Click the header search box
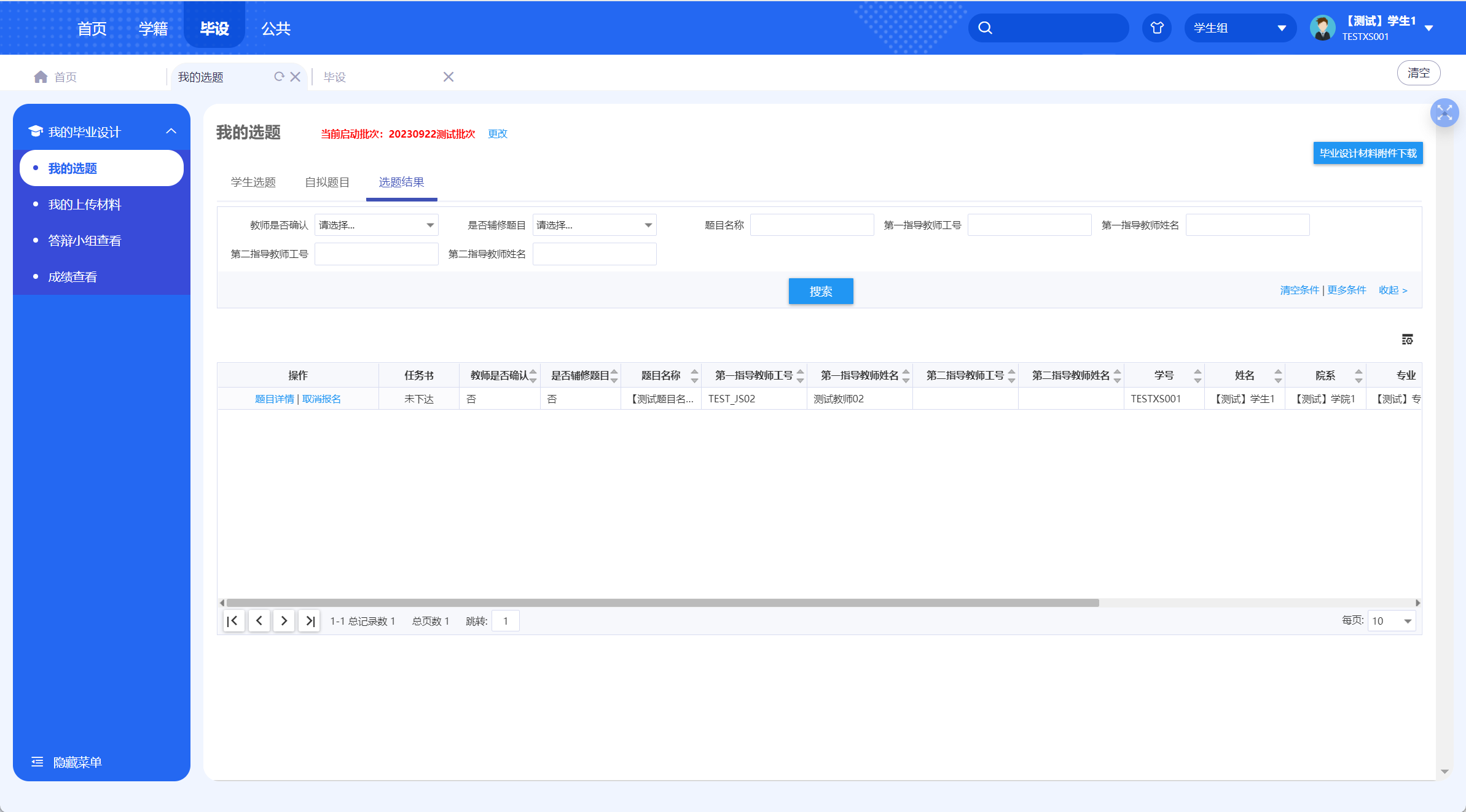 pyautogui.click(x=1048, y=28)
